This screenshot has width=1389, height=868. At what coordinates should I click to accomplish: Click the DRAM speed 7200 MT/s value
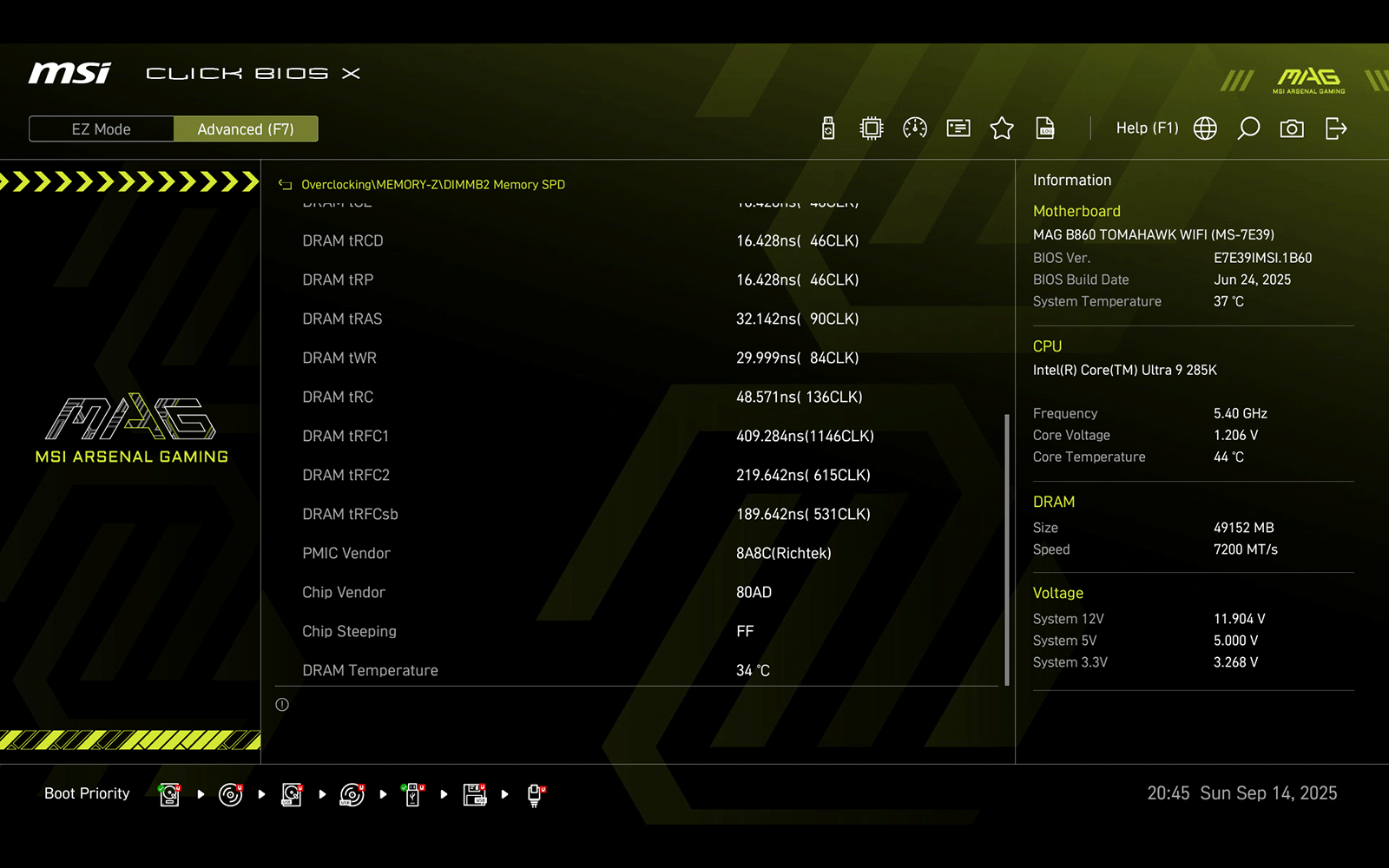click(1246, 549)
